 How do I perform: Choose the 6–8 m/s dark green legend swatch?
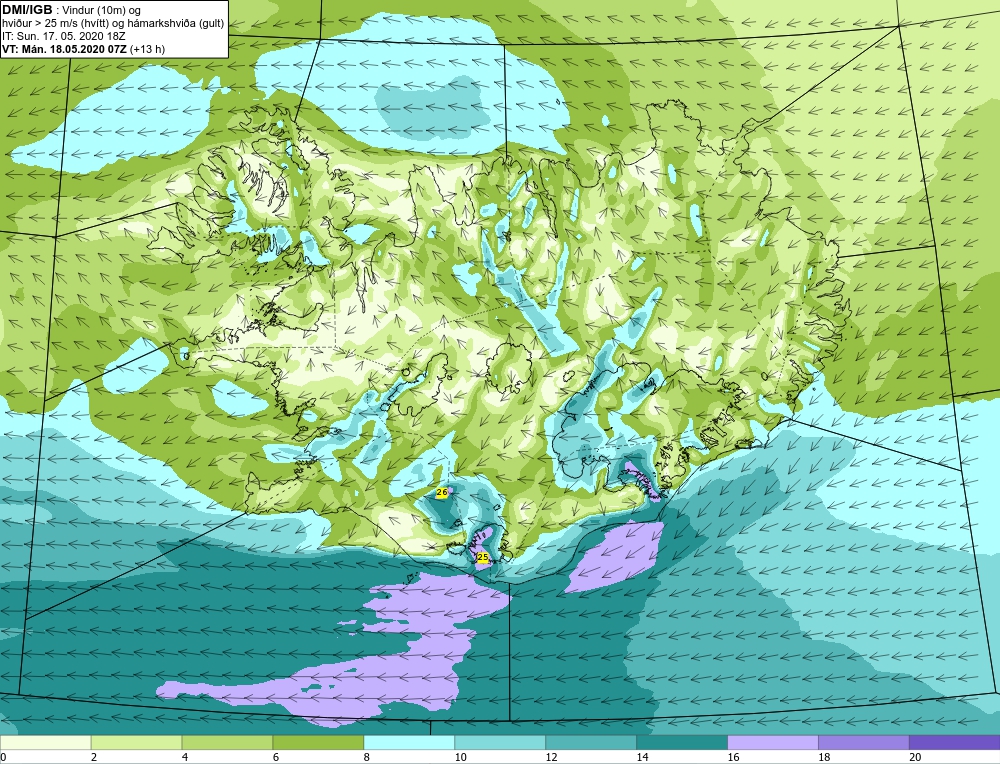318,742
